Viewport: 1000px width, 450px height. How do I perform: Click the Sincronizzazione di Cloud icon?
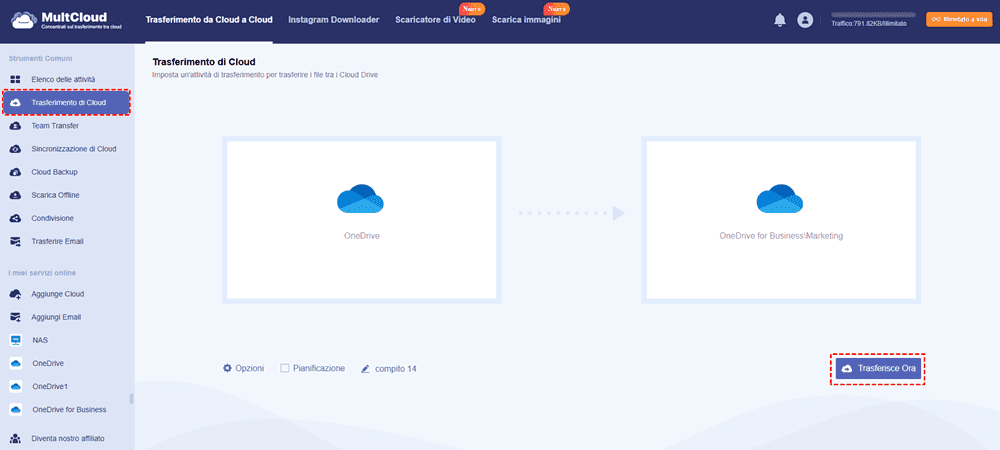click(16, 149)
